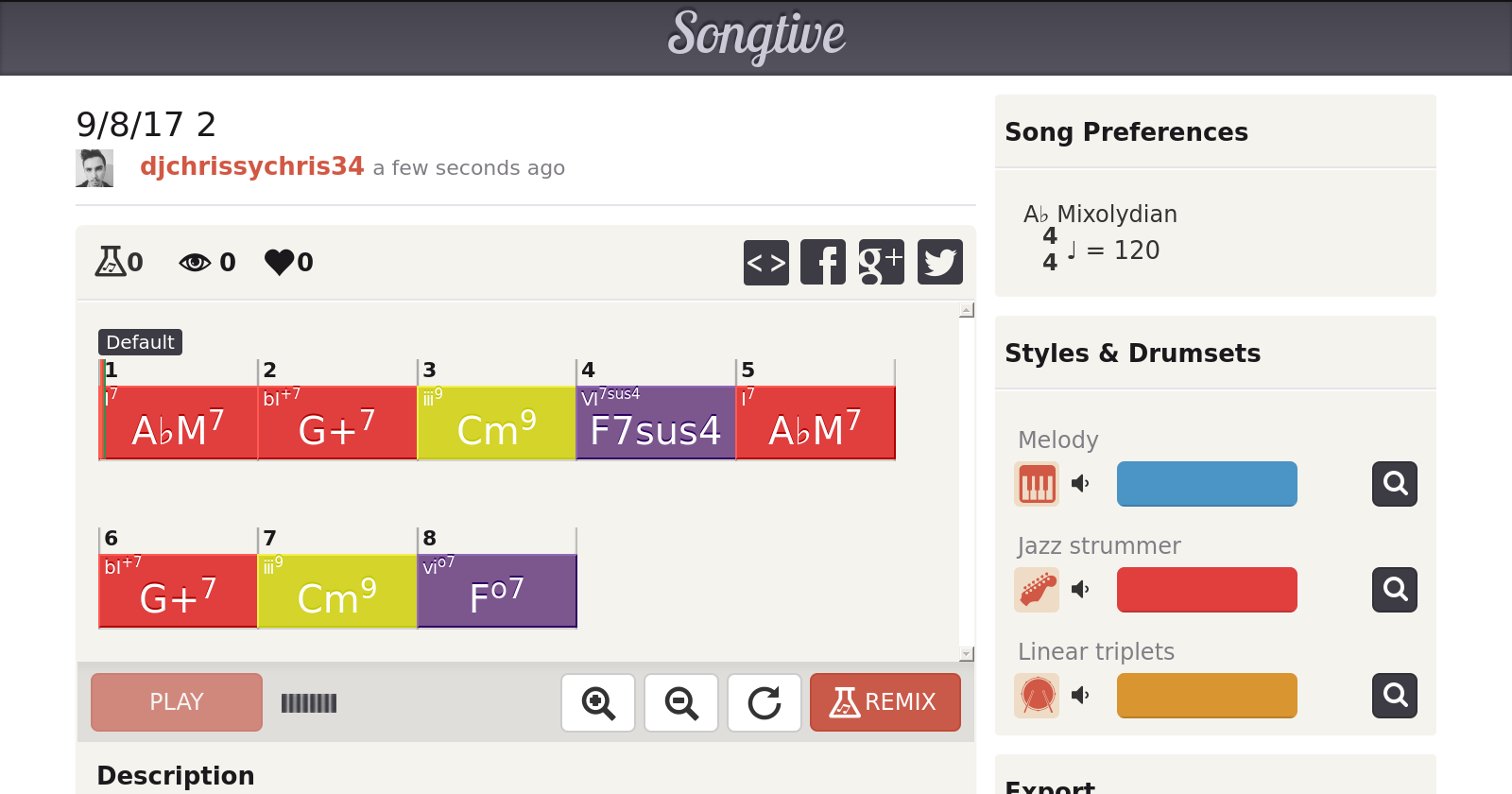
Task: Mute the Linear triplets drum track
Action: coord(1080,696)
